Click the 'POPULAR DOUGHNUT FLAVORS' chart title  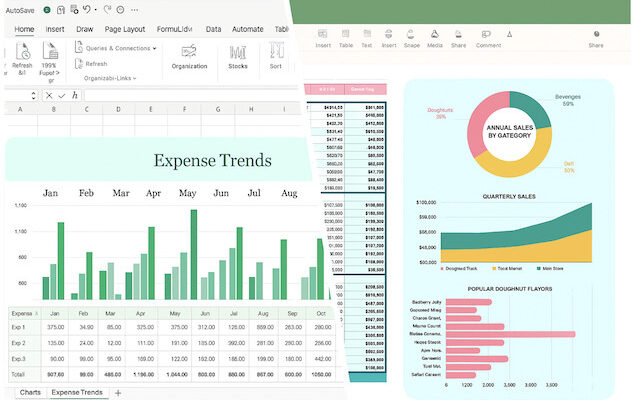tap(509, 289)
